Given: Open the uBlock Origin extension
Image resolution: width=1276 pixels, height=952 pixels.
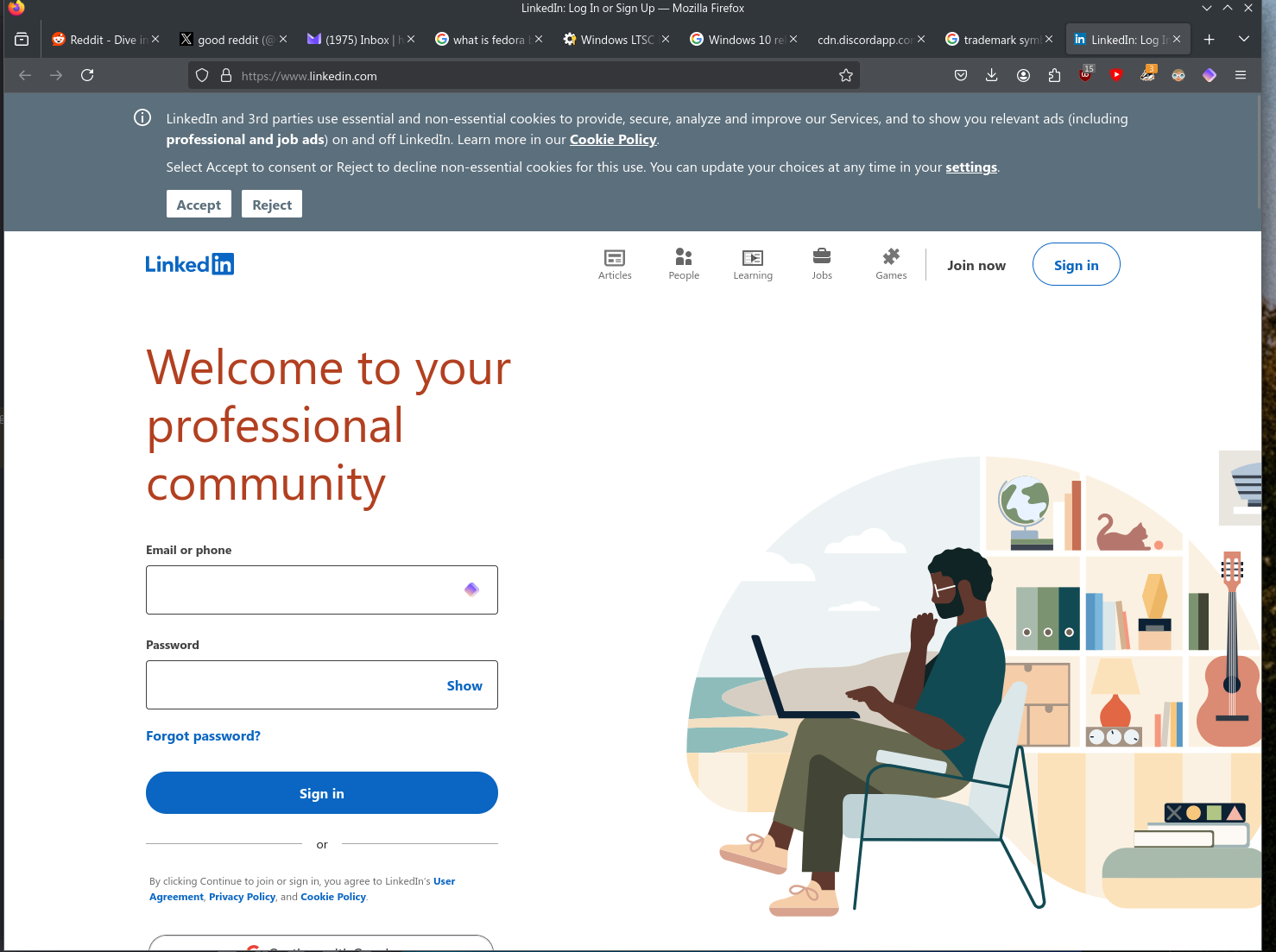Looking at the screenshot, I should 1085,75.
